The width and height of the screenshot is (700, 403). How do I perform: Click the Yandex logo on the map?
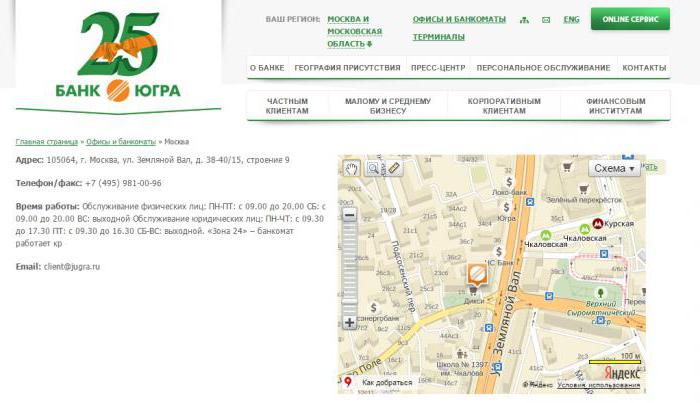pyautogui.click(x=622, y=373)
